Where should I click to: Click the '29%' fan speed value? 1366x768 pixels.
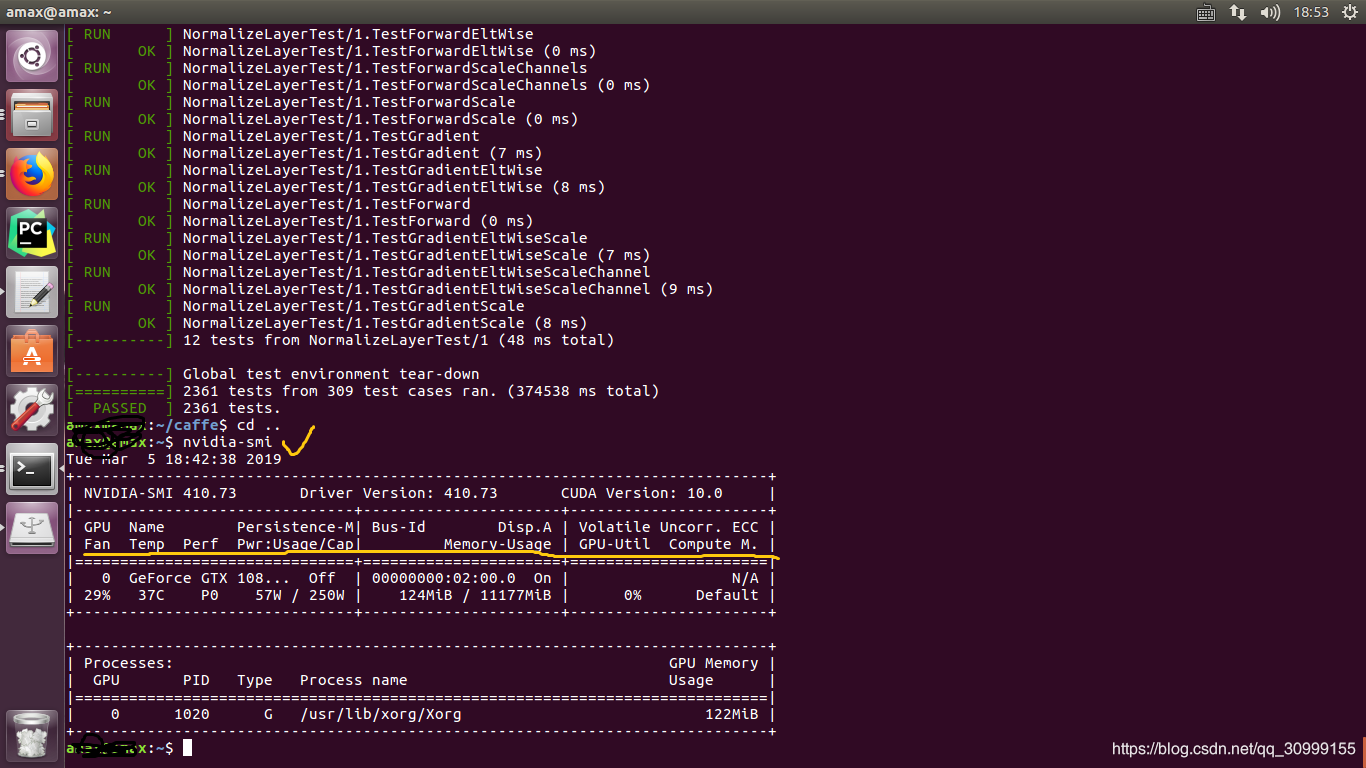(x=97, y=595)
